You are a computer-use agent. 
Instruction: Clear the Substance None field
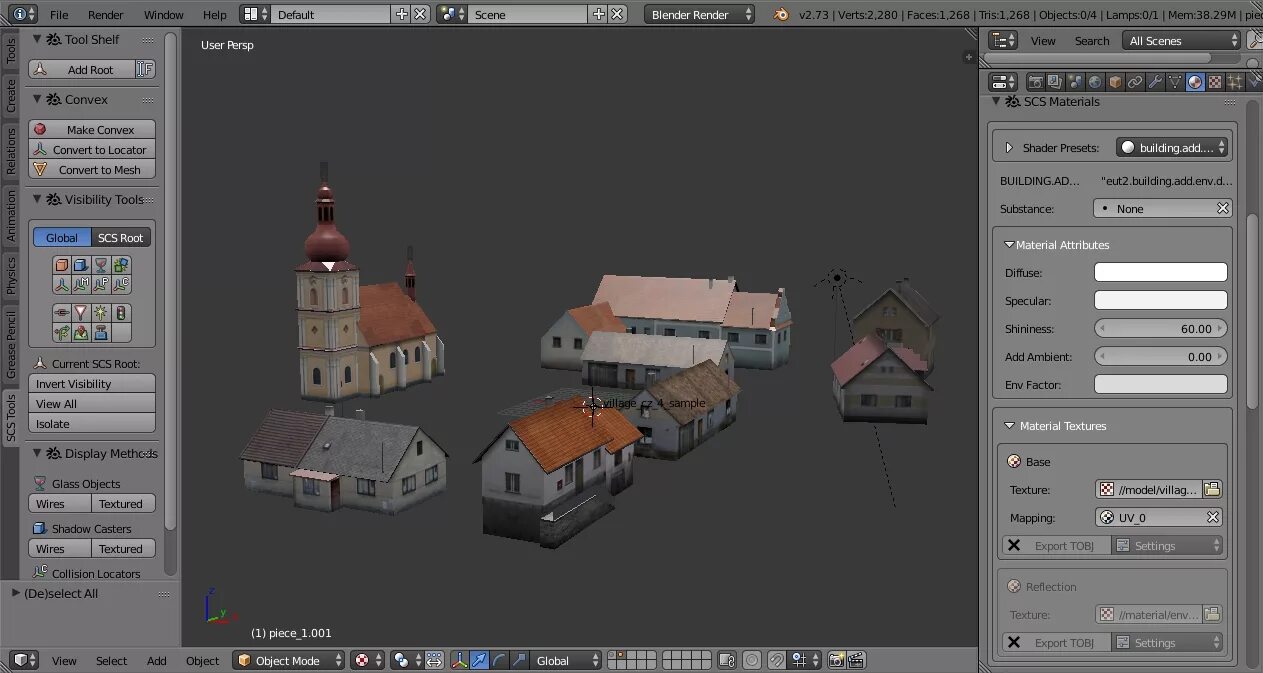coord(1222,208)
